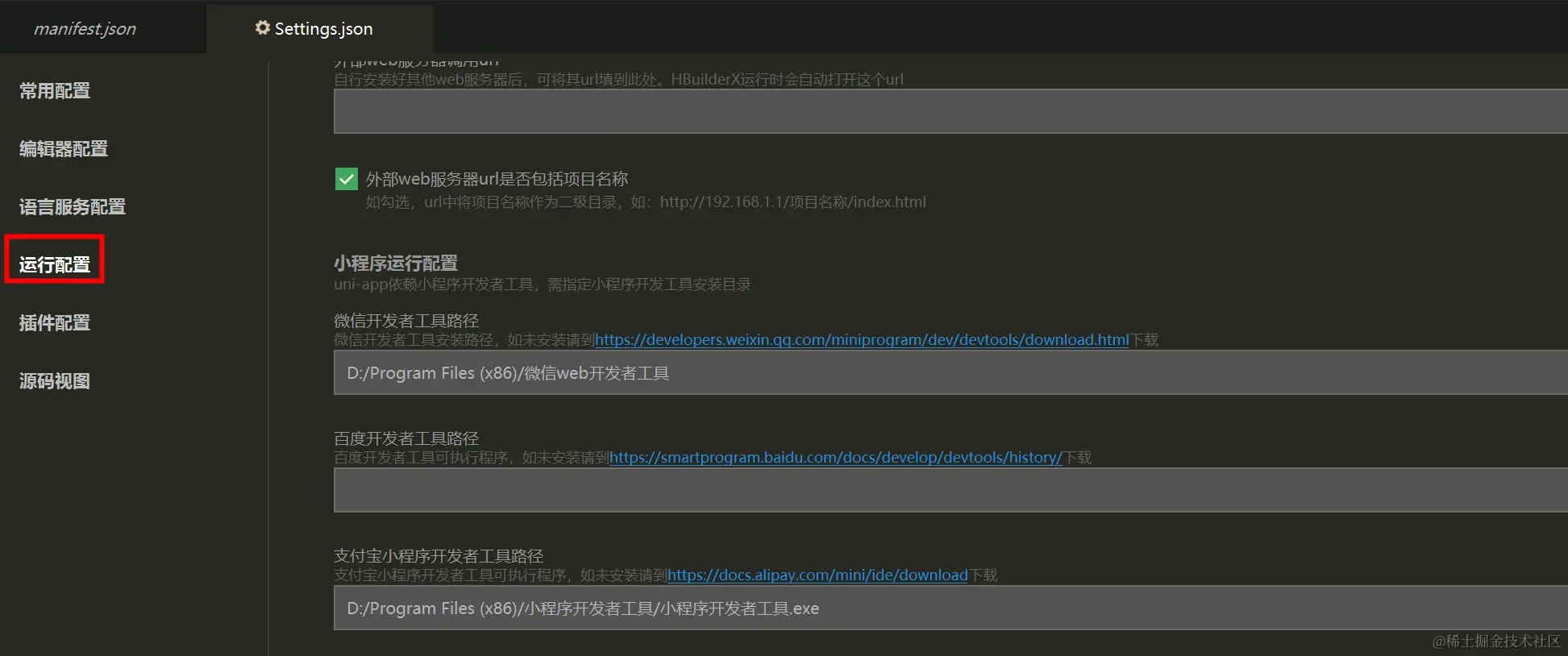
Task: Uncheck 外部web服务器url是否包括项目名称 checkbox
Action: pyautogui.click(x=347, y=179)
